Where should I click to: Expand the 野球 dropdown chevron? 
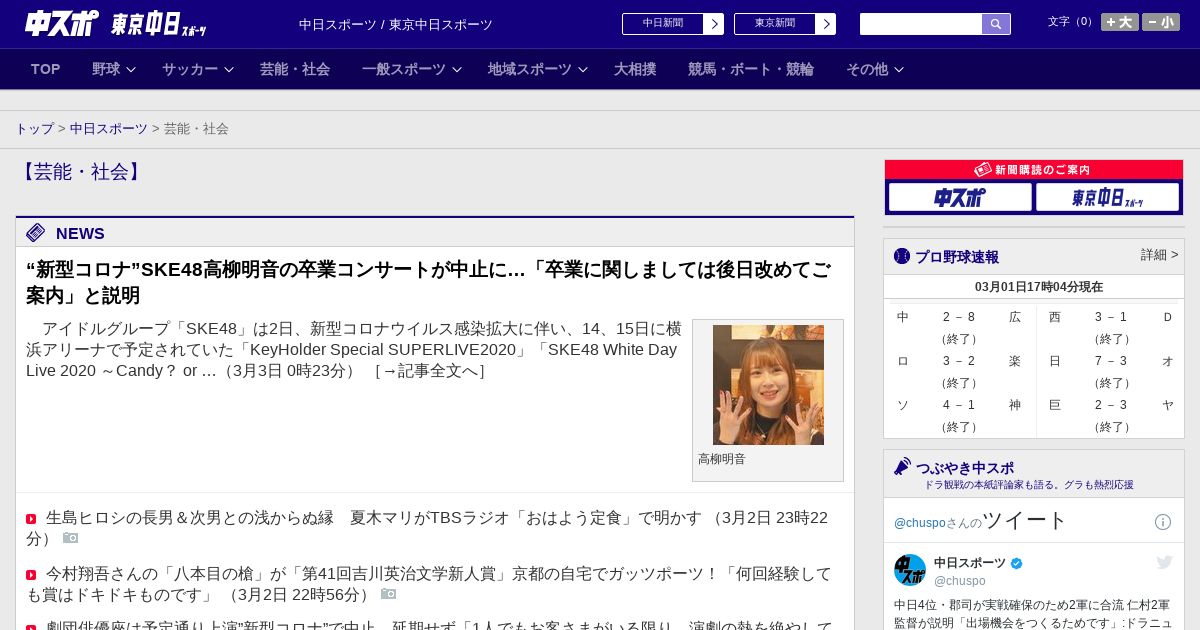tap(130, 70)
